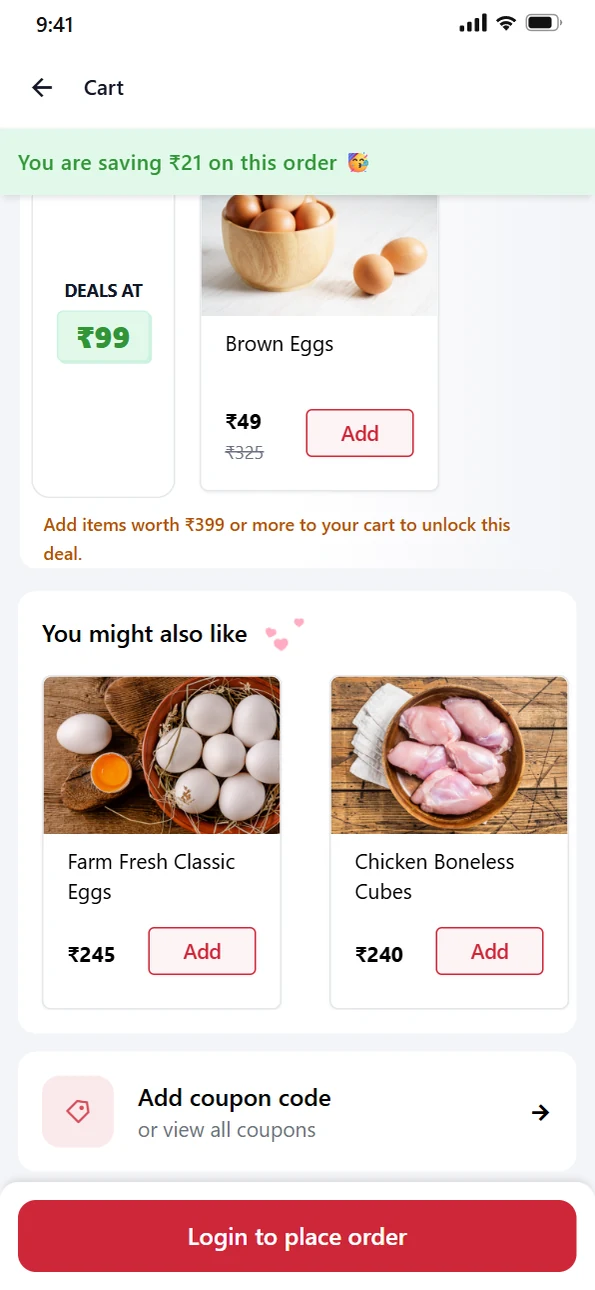Tap the Wi-Fi status icon
Viewport: 595px width, 1290px height.
click(x=506, y=23)
